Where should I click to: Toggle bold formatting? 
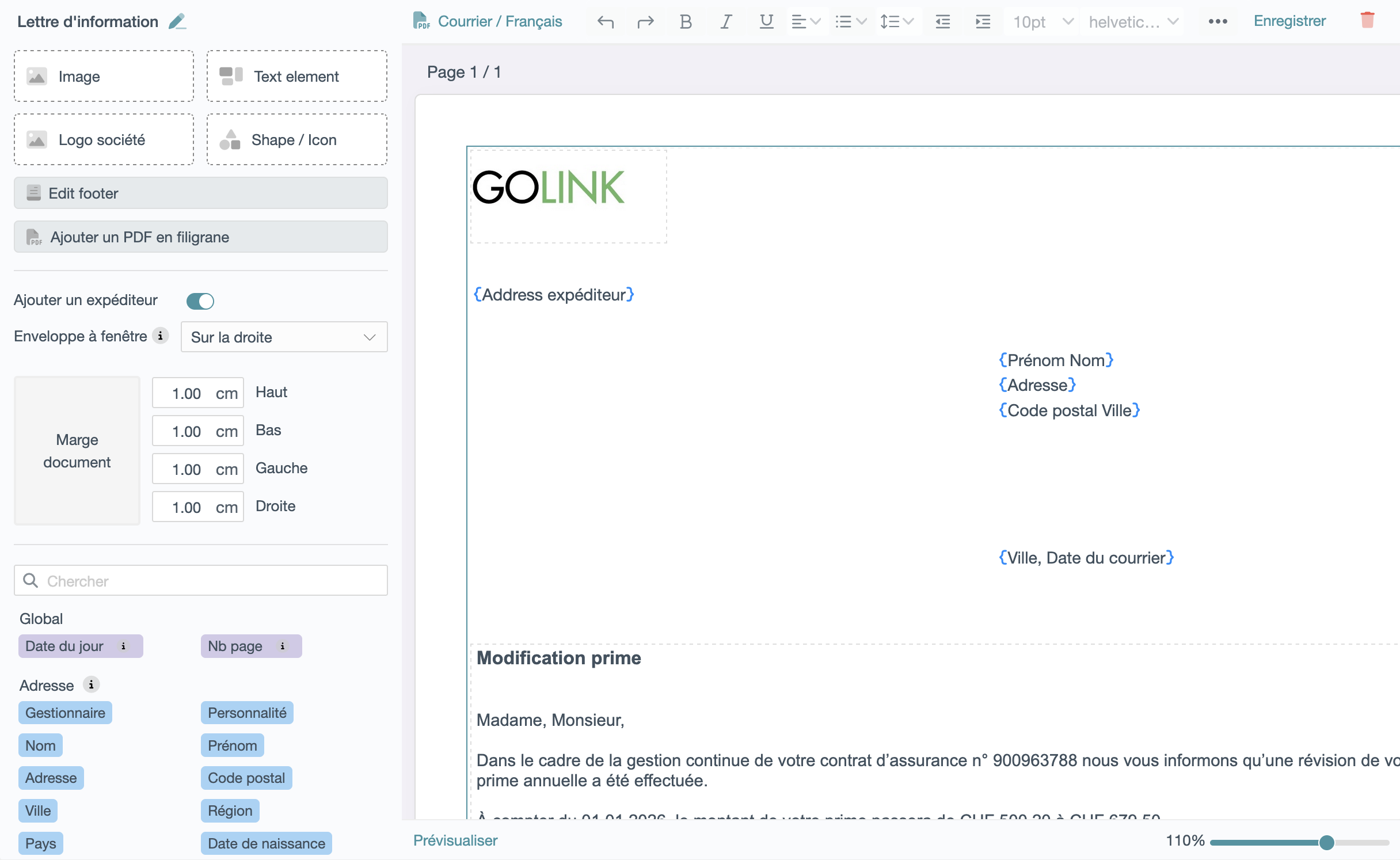coord(685,22)
